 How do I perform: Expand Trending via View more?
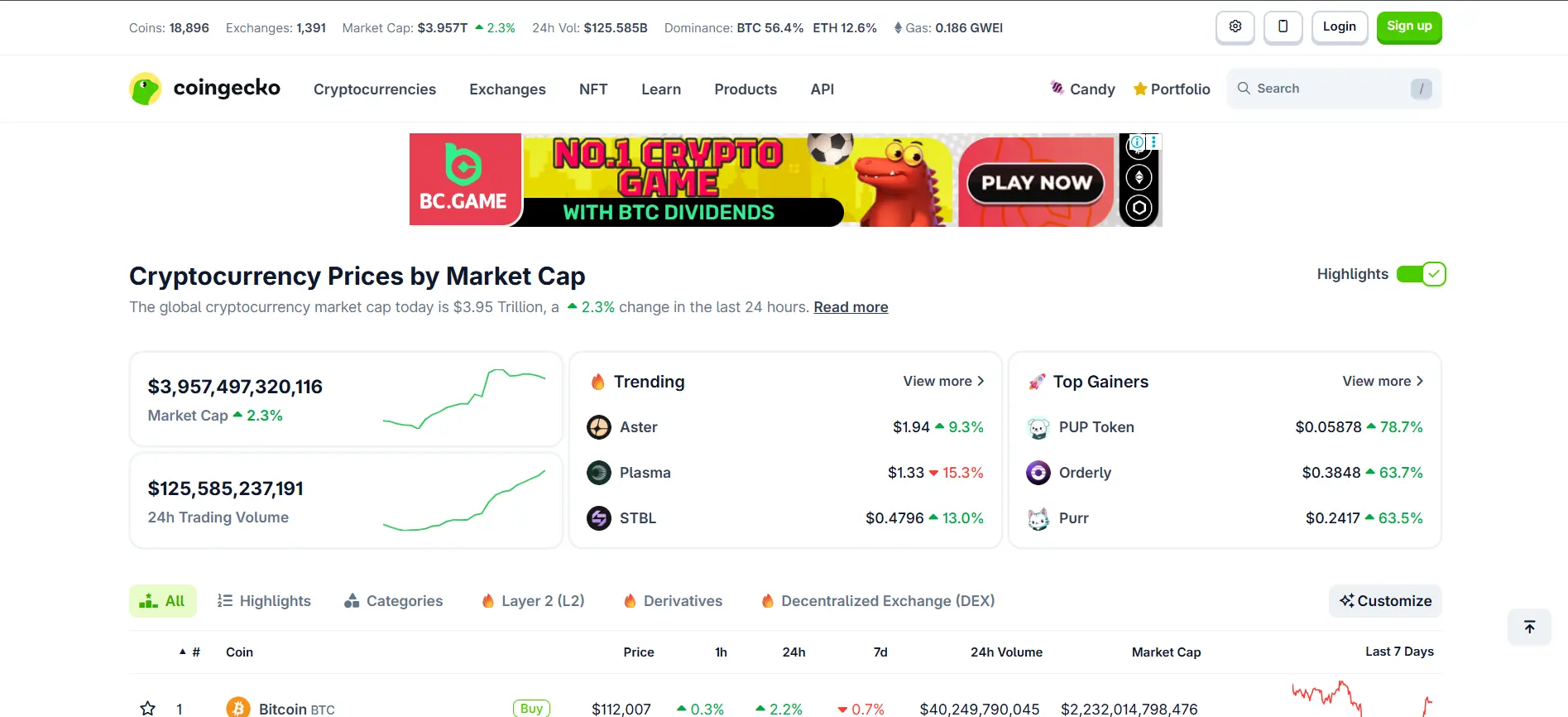pyautogui.click(x=943, y=381)
